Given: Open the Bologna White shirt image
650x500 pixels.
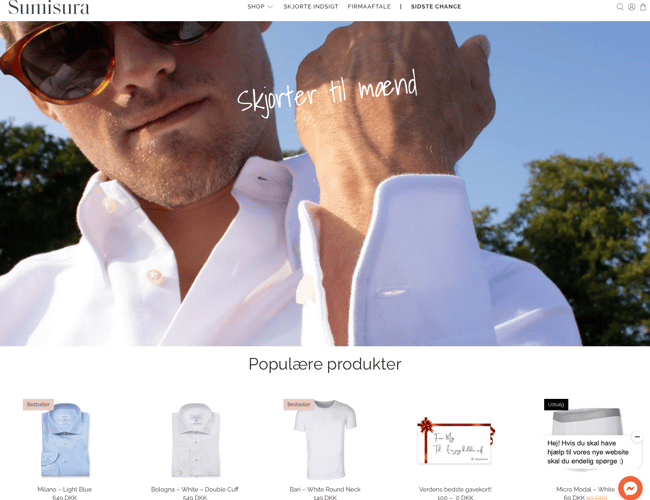Looking at the screenshot, I should pos(195,440).
